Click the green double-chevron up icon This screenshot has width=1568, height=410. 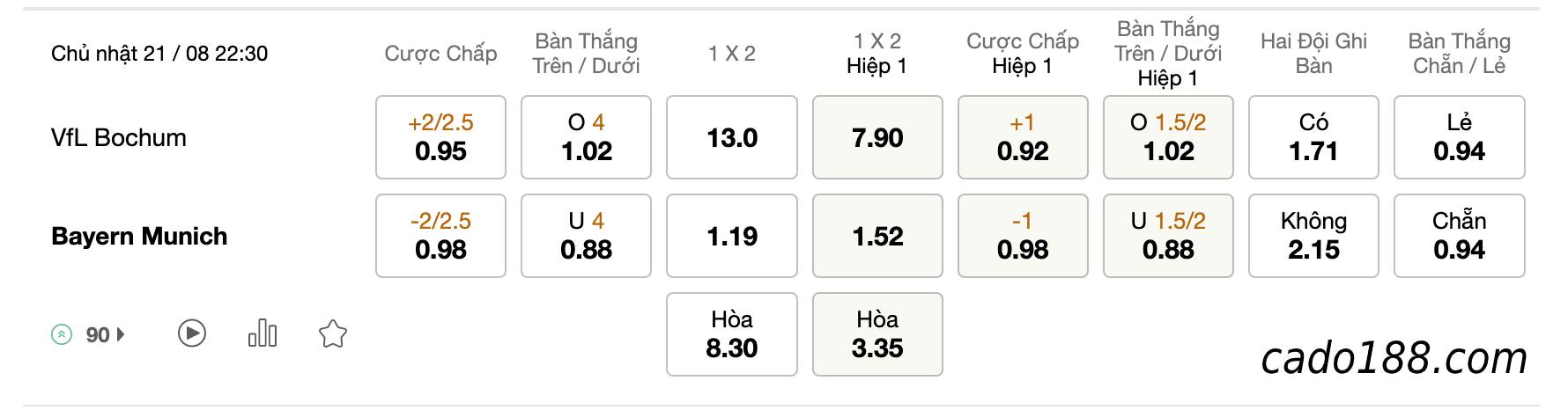(62, 334)
